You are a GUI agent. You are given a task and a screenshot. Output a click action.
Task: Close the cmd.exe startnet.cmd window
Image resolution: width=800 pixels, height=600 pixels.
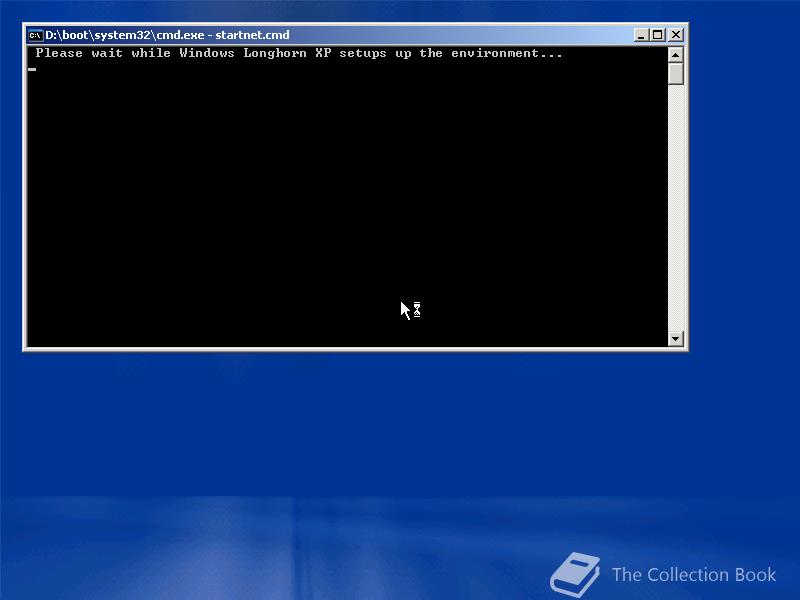tap(676, 35)
